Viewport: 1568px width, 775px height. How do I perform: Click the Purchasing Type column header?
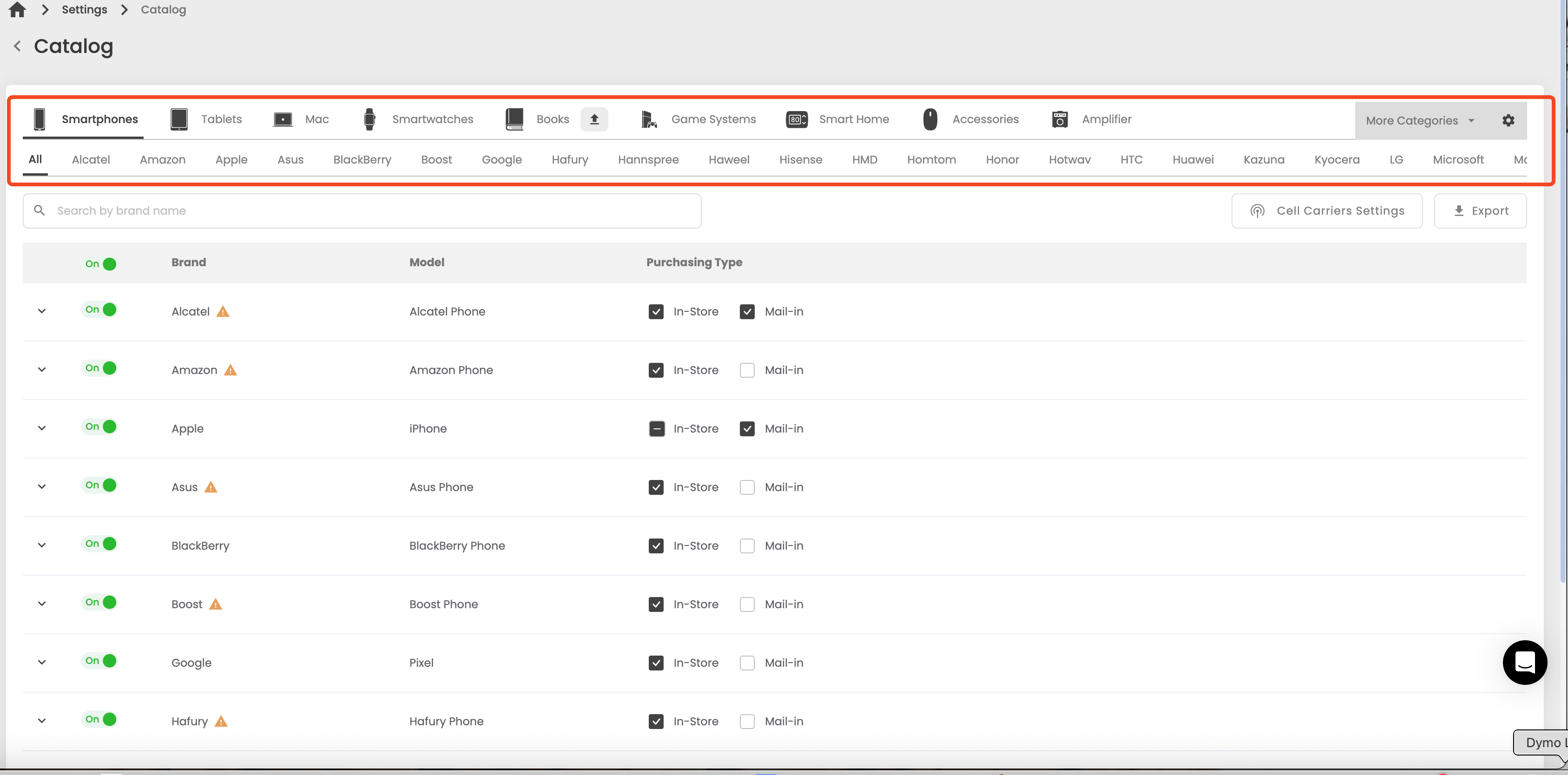point(694,263)
